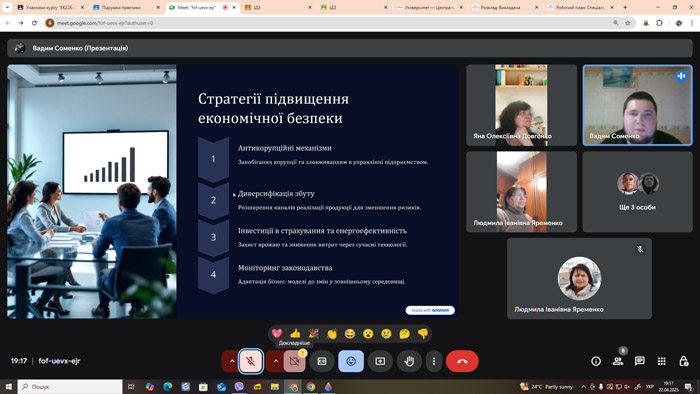Open Viber from the Windows taskbar
The width and height of the screenshot is (700, 394).
click(239, 386)
